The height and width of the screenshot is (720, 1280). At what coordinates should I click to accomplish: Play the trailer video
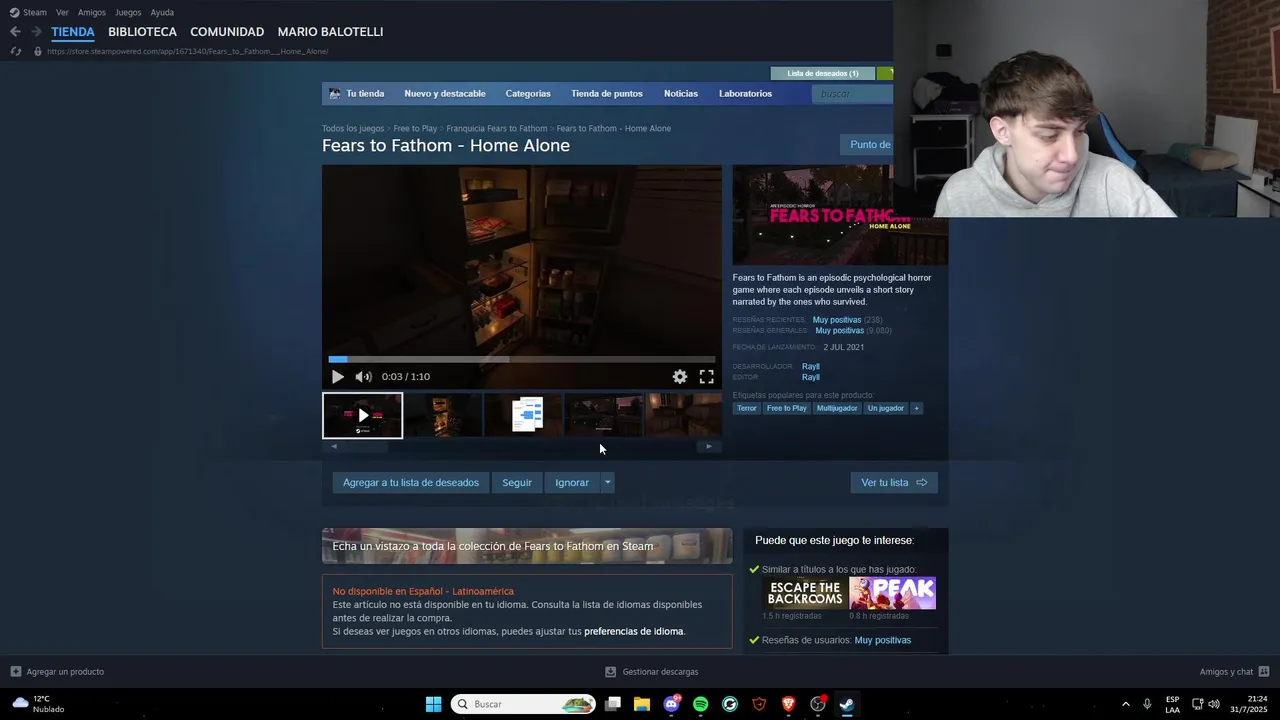tap(337, 377)
